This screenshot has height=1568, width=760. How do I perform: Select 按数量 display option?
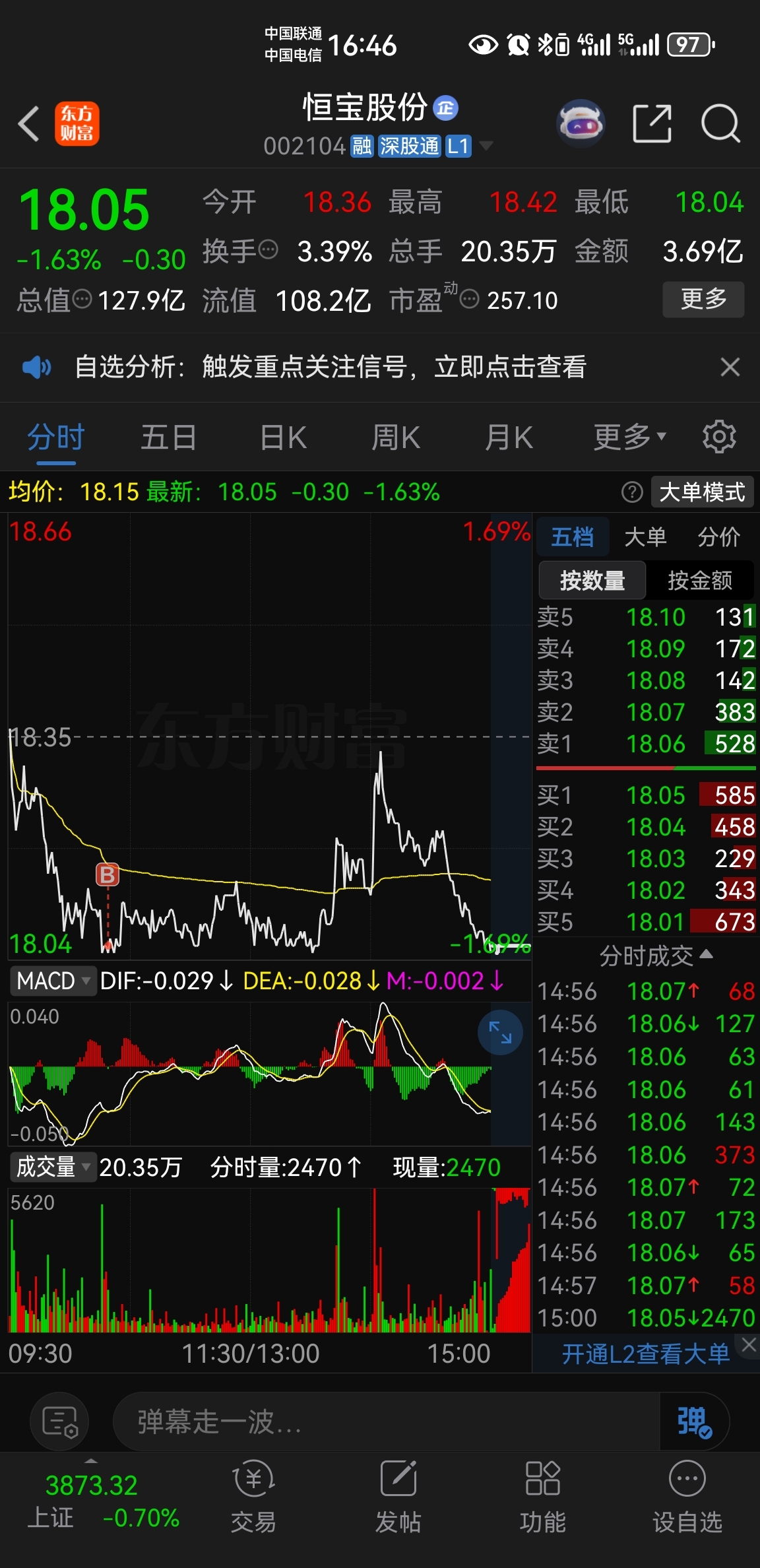(x=592, y=580)
